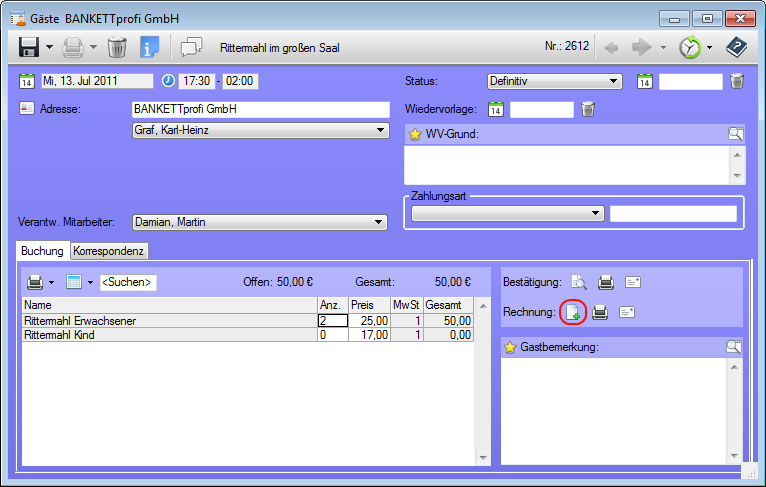Preview Bestätigung with magnifier document icon
The image size is (766, 487).
(x=579, y=282)
